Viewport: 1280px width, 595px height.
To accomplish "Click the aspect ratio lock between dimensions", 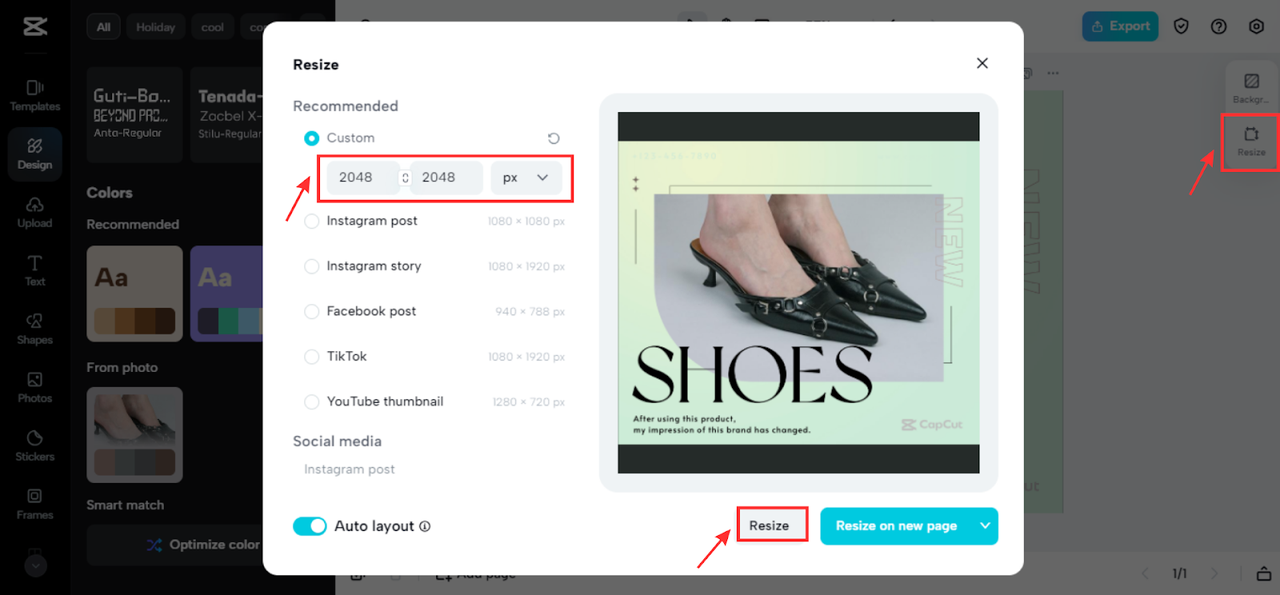I will 405,177.
